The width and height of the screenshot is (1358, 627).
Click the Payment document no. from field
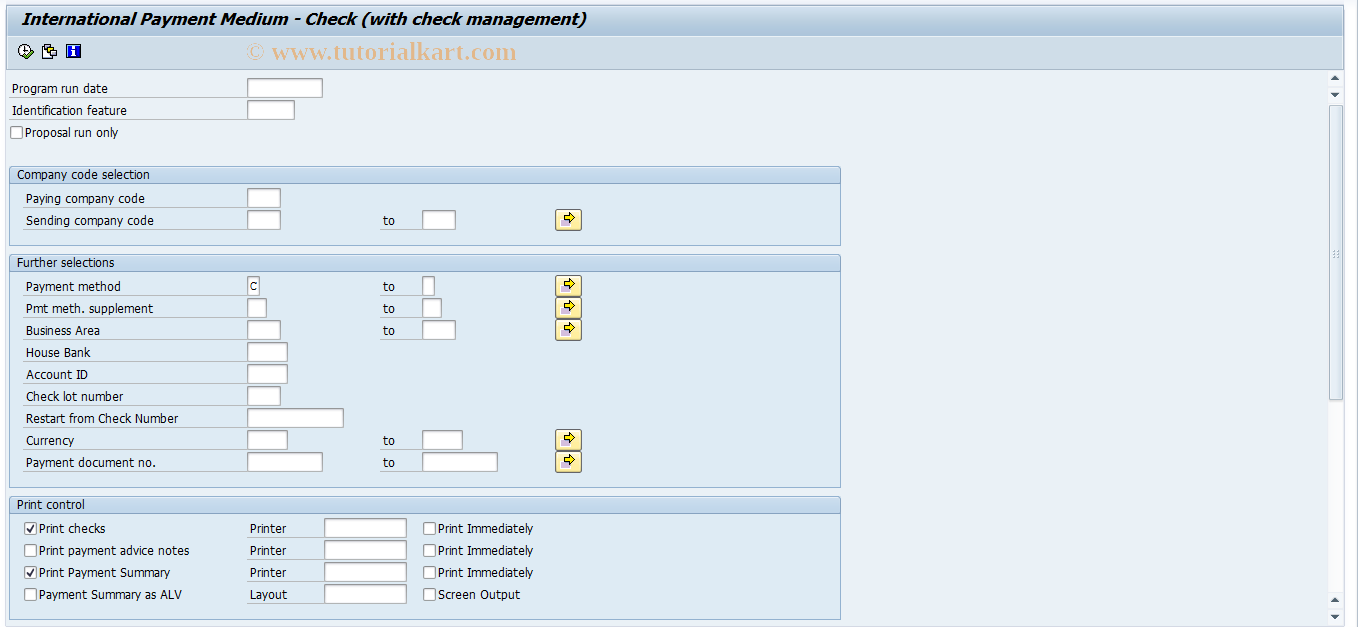(x=285, y=462)
